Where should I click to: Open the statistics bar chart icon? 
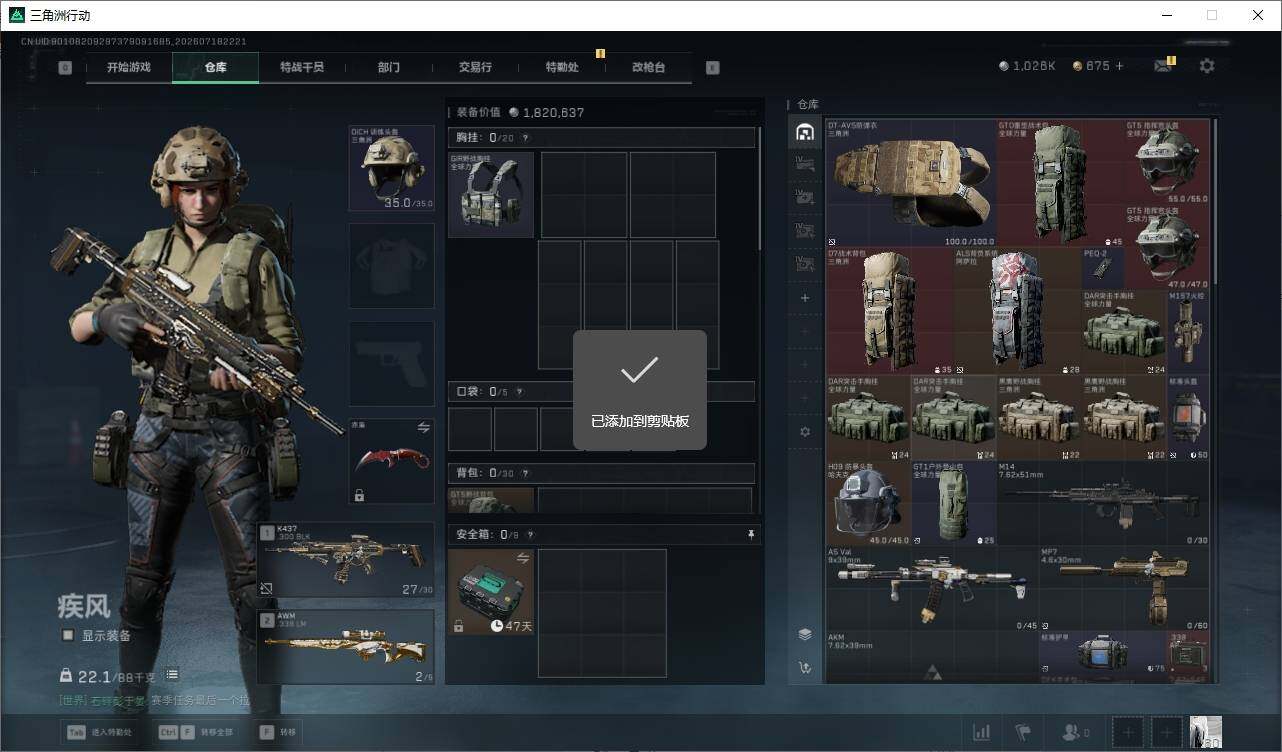coord(982,732)
